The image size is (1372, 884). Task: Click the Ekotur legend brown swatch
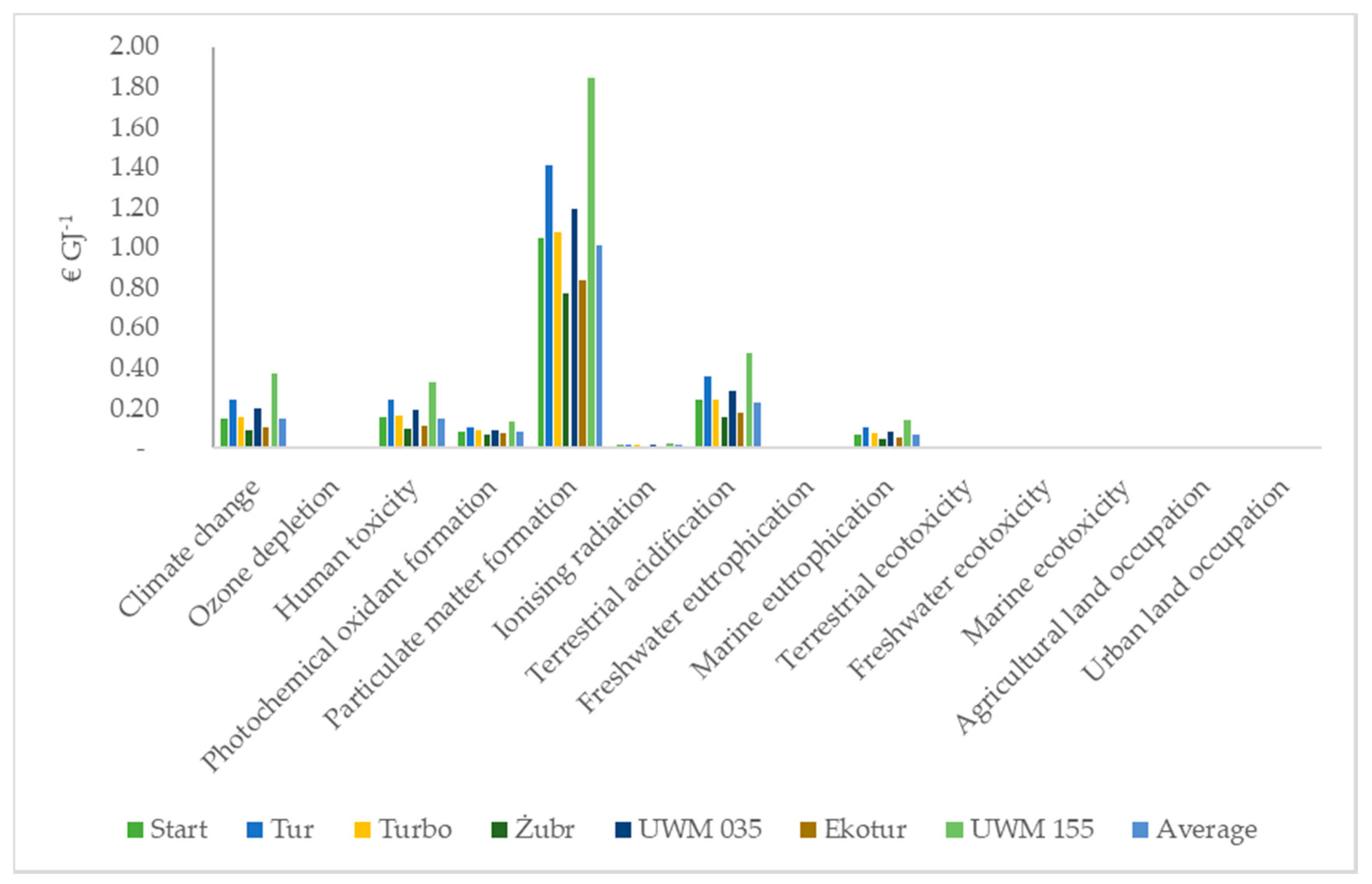coord(809,830)
